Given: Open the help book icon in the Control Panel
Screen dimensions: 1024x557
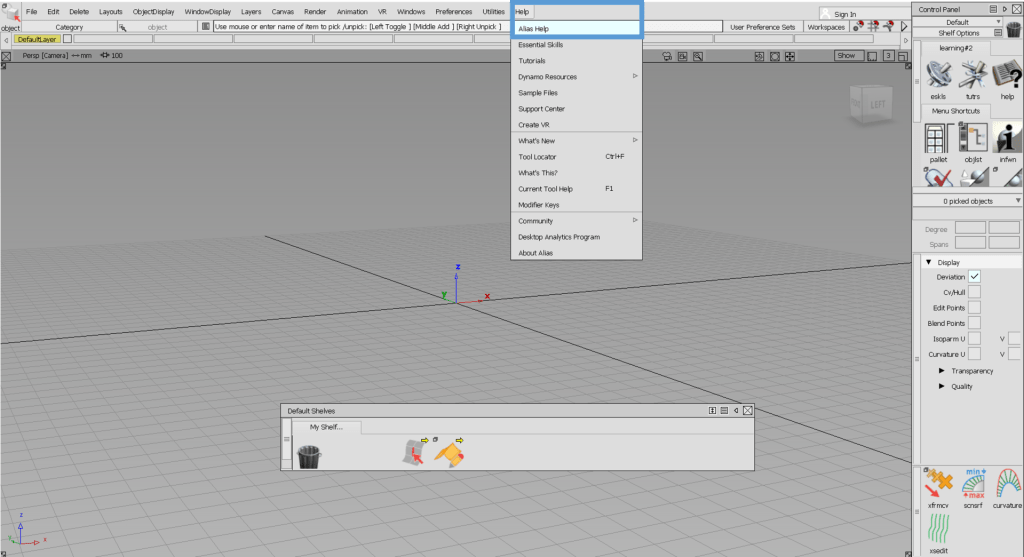Looking at the screenshot, I should pos(1007,74).
